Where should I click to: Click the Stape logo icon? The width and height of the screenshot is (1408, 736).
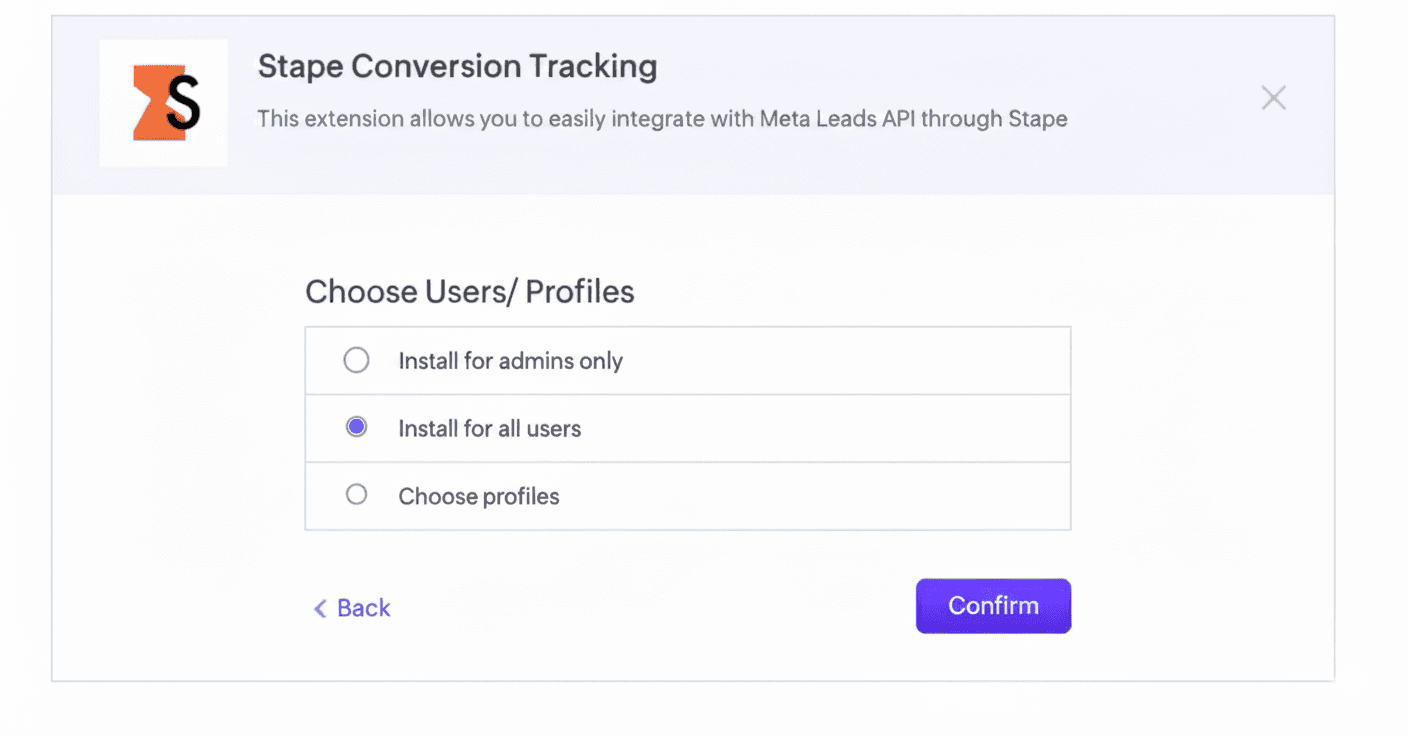164,103
